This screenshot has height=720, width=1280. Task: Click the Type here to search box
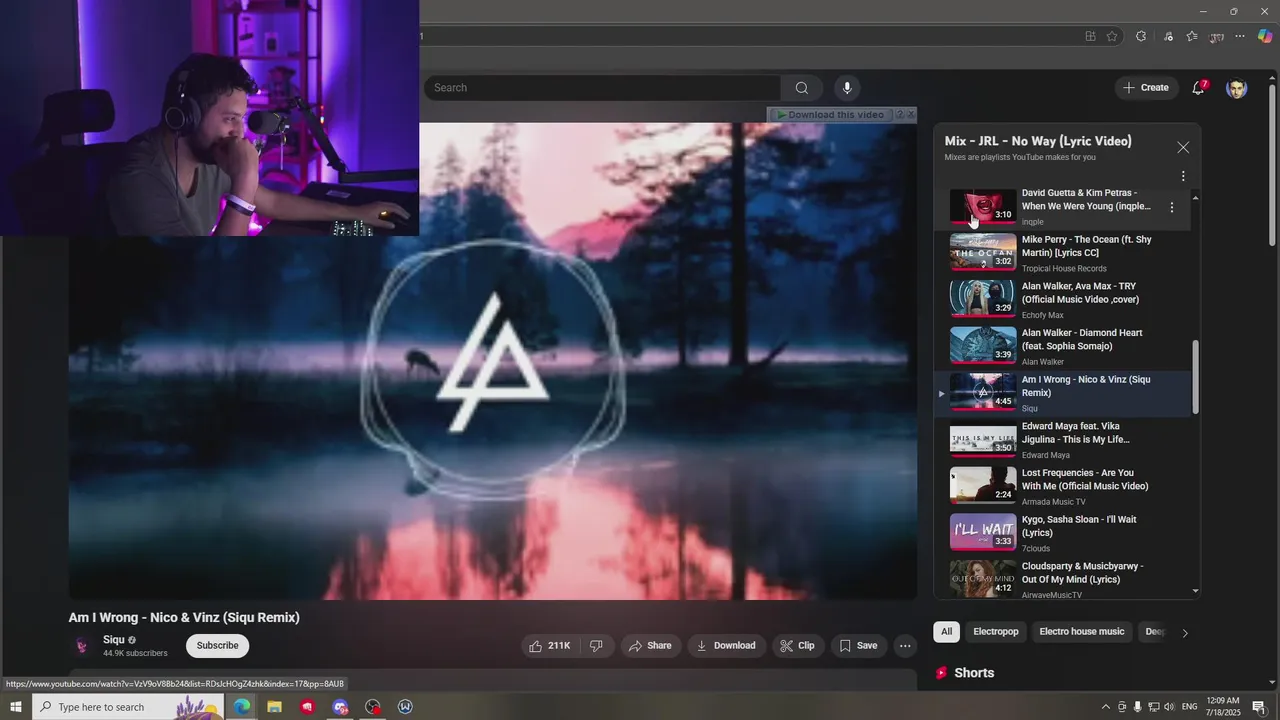tap(128, 707)
